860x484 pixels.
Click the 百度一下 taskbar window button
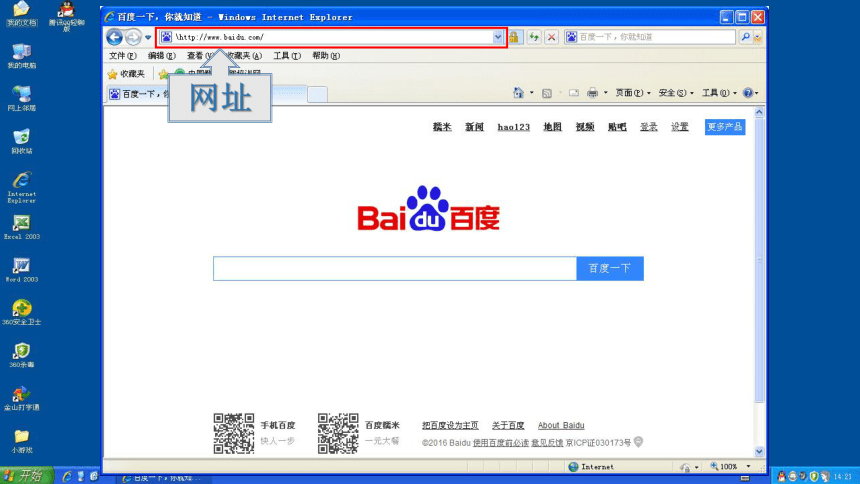tap(162, 479)
